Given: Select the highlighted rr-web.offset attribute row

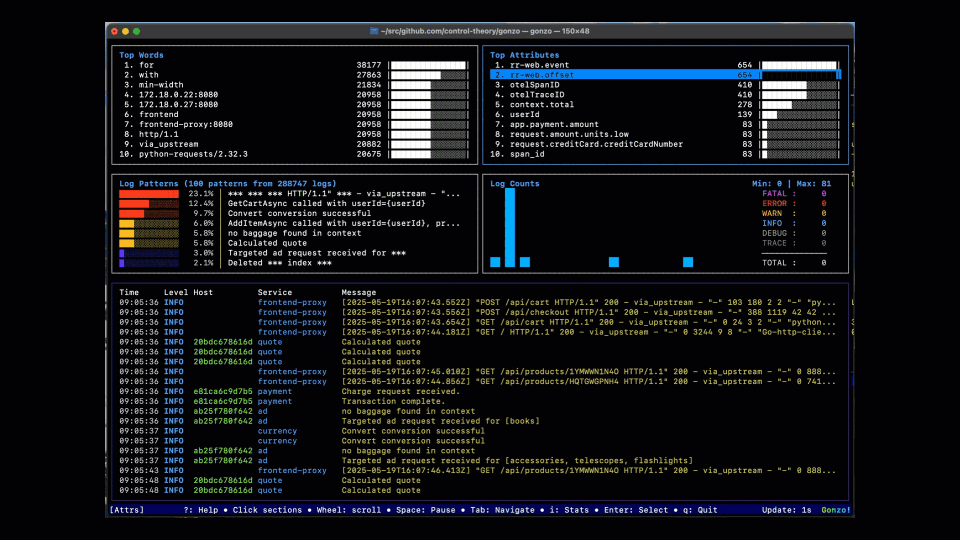Looking at the screenshot, I should point(665,75).
